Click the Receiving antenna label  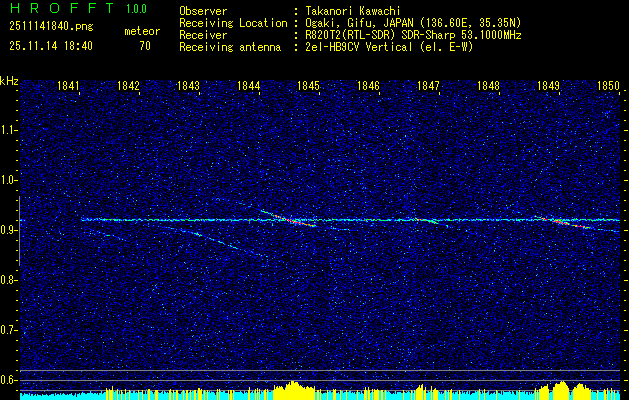click(x=230, y=47)
